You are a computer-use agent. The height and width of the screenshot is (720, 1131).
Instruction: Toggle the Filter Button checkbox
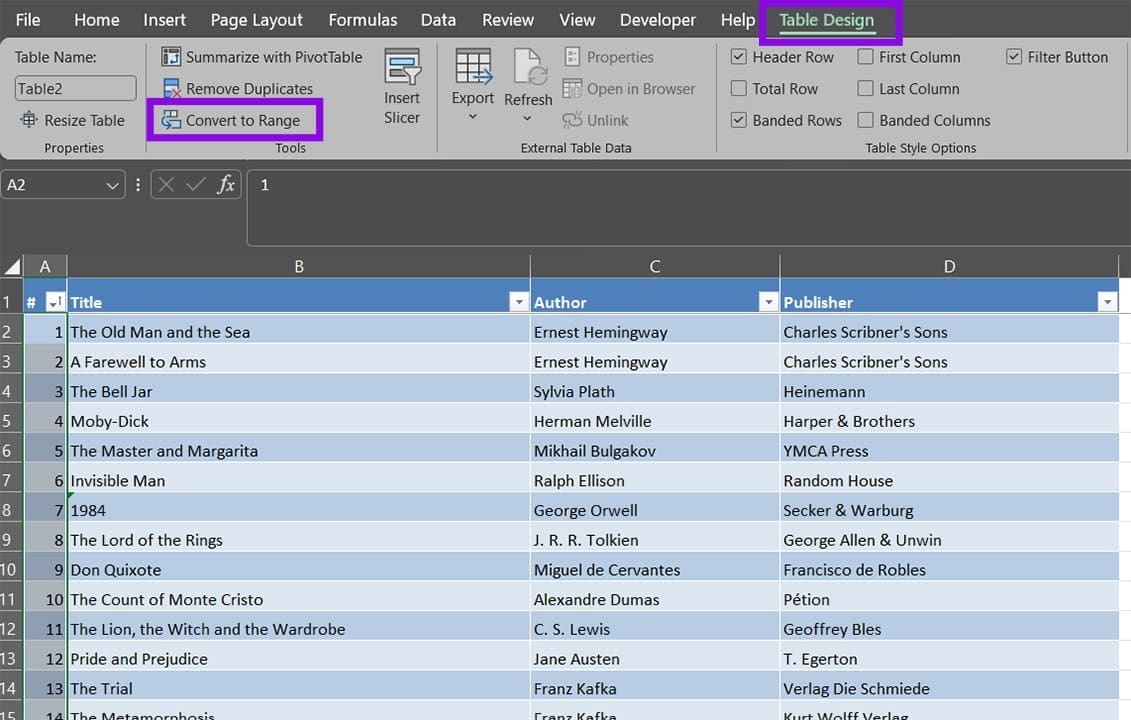1014,56
